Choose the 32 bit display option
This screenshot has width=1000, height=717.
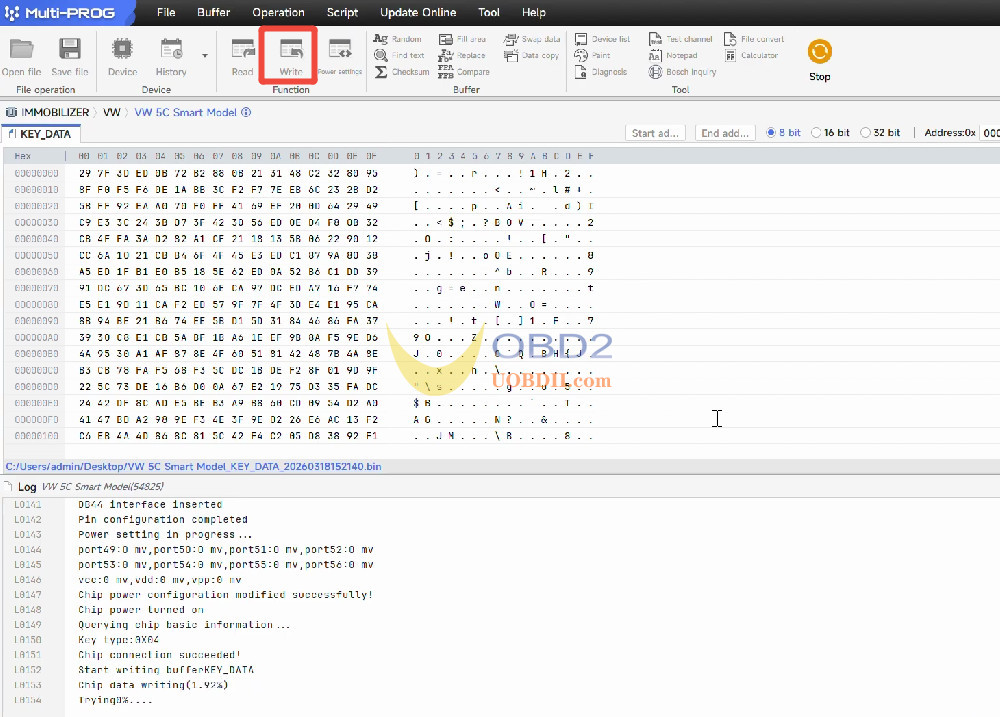coord(866,133)
